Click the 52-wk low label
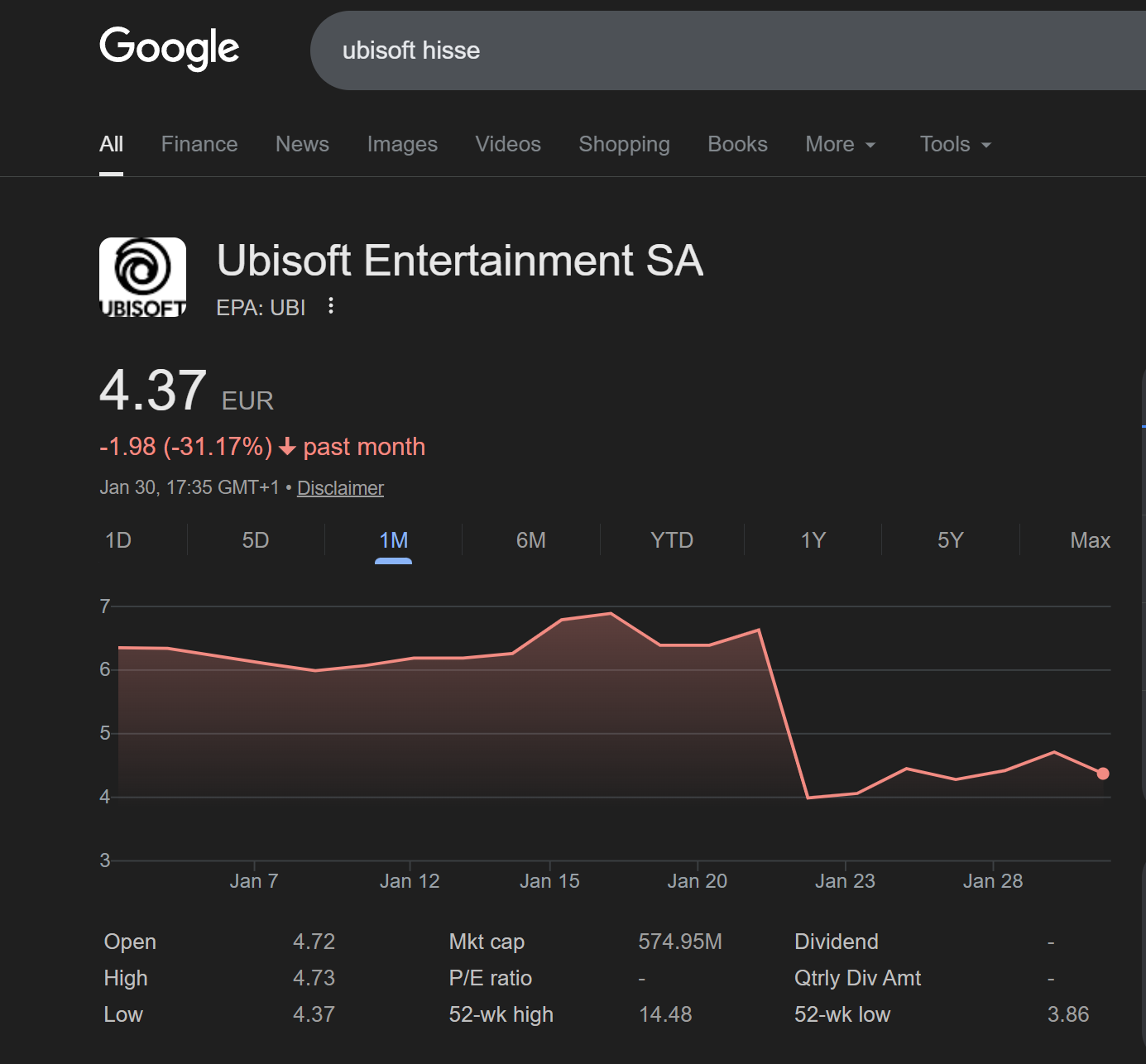The width and height of the screenshot is (1146, 1064). (x=842, y=1014)
